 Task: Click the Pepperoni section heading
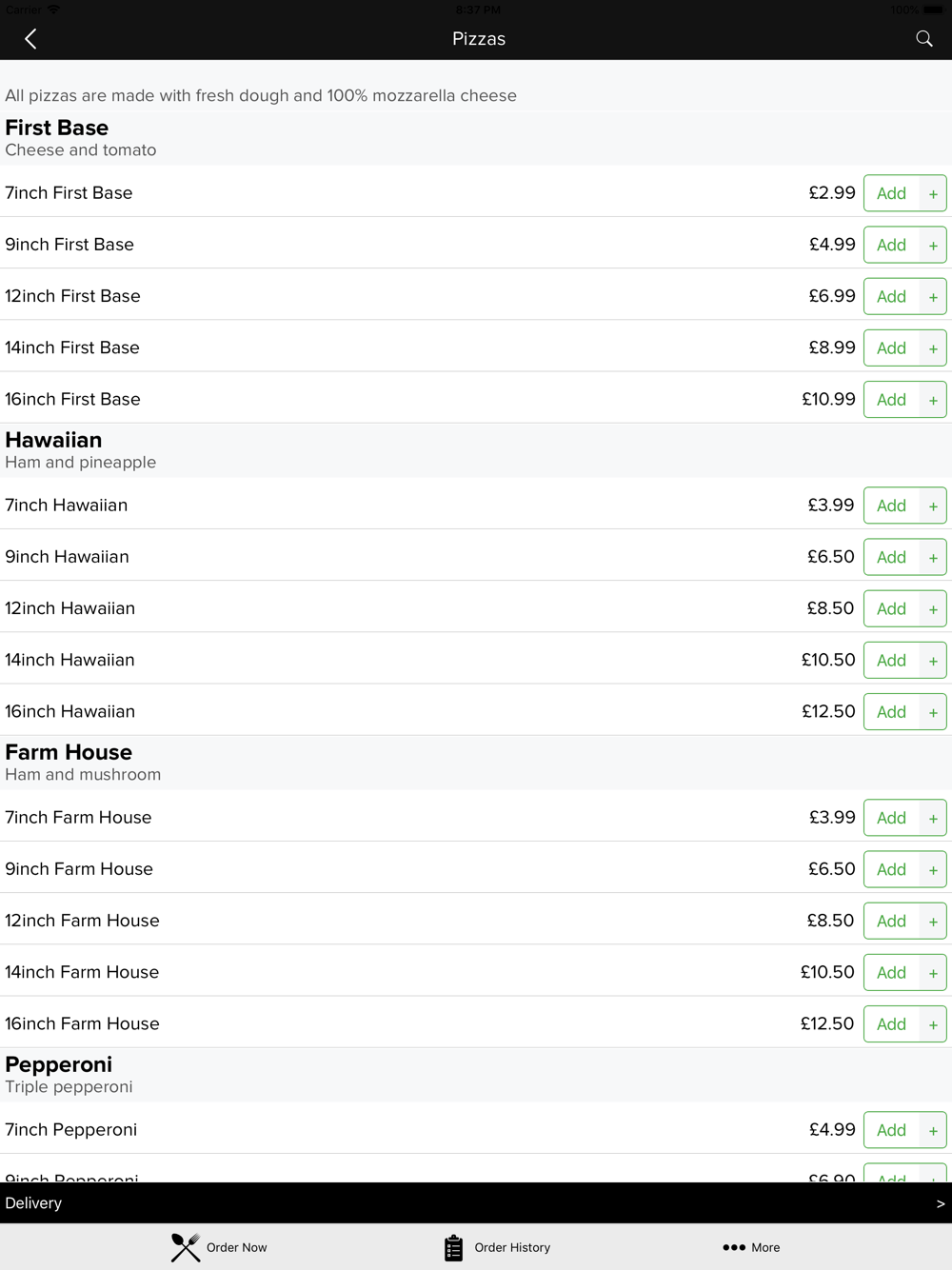(x=59, y=1064)
